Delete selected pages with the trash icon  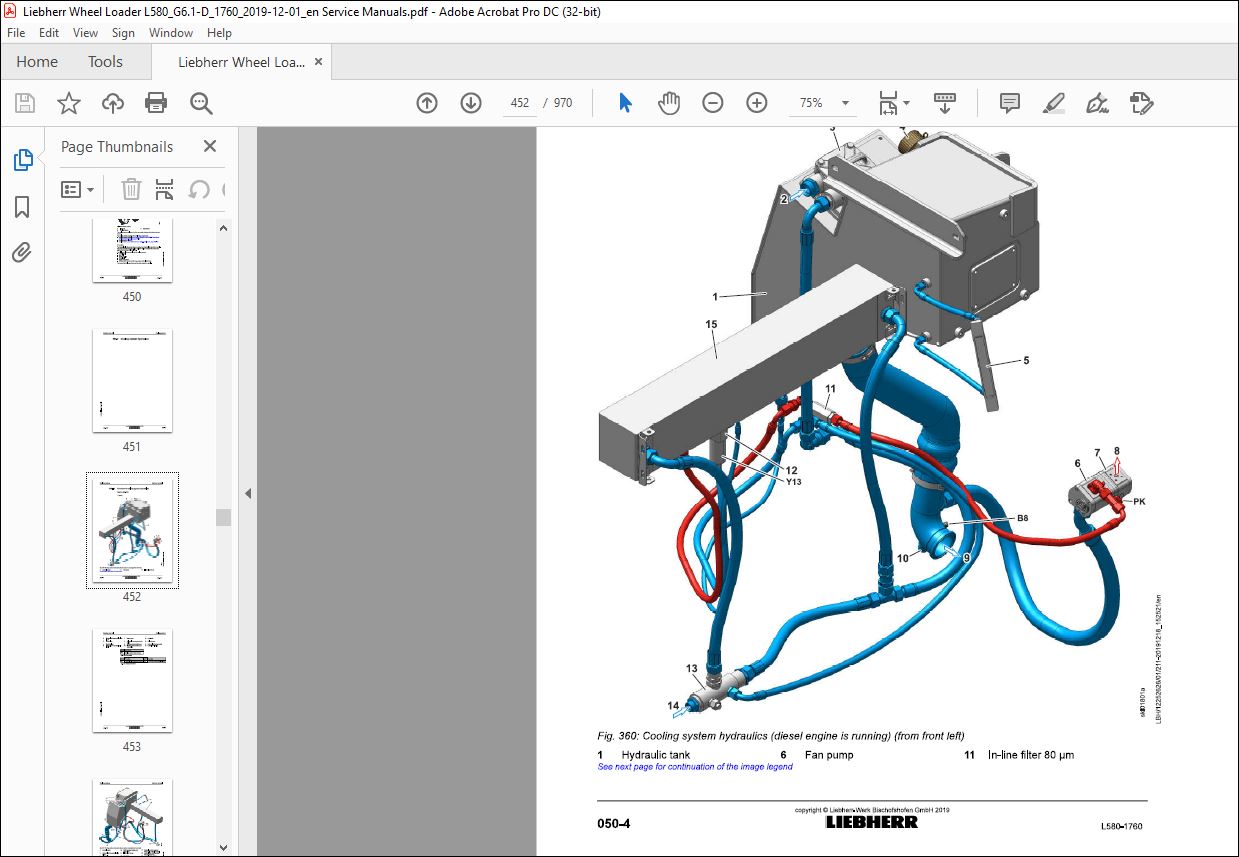coord(131,189)
